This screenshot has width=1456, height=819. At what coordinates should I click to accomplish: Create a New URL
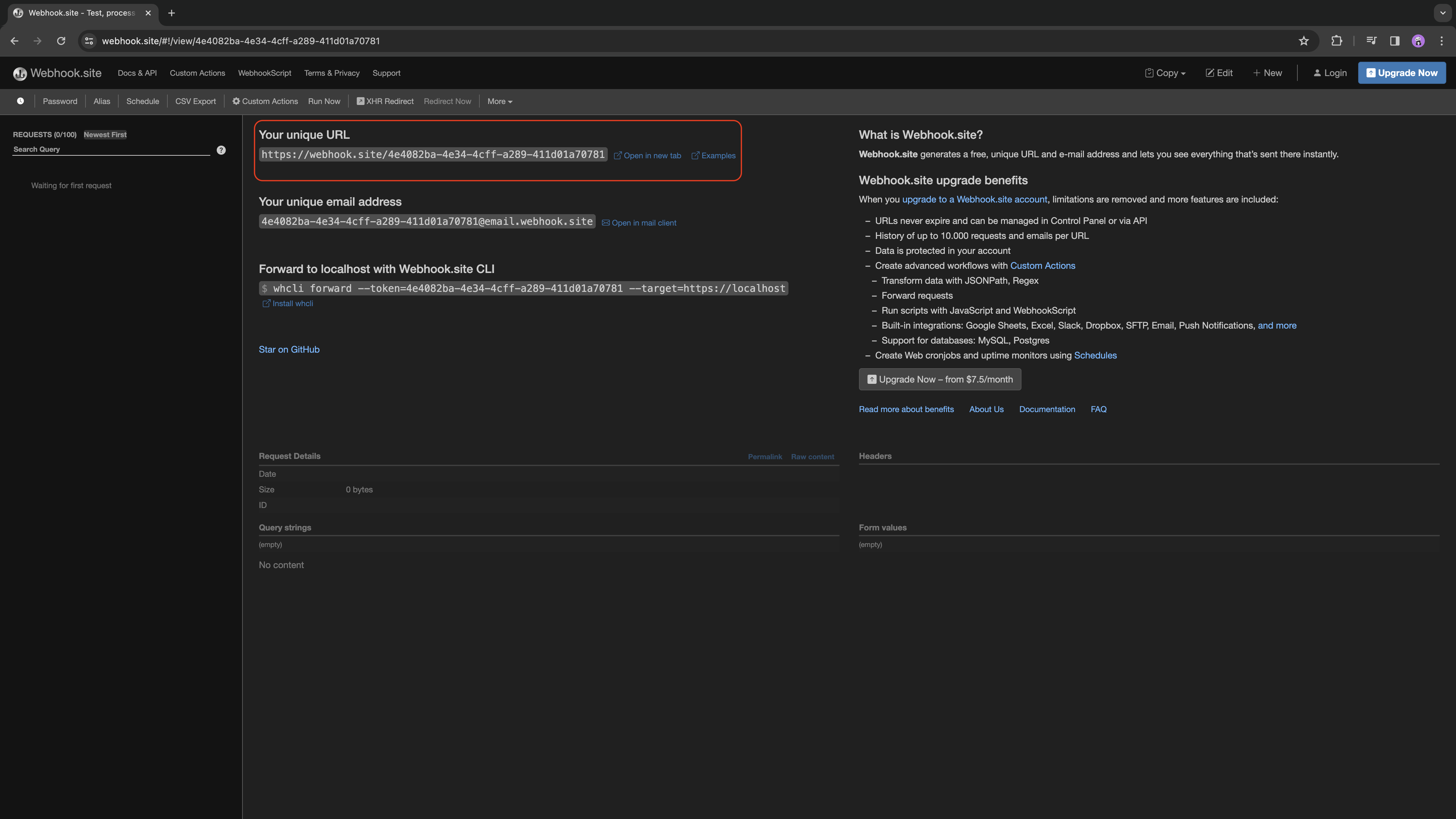pos(1267,73)
